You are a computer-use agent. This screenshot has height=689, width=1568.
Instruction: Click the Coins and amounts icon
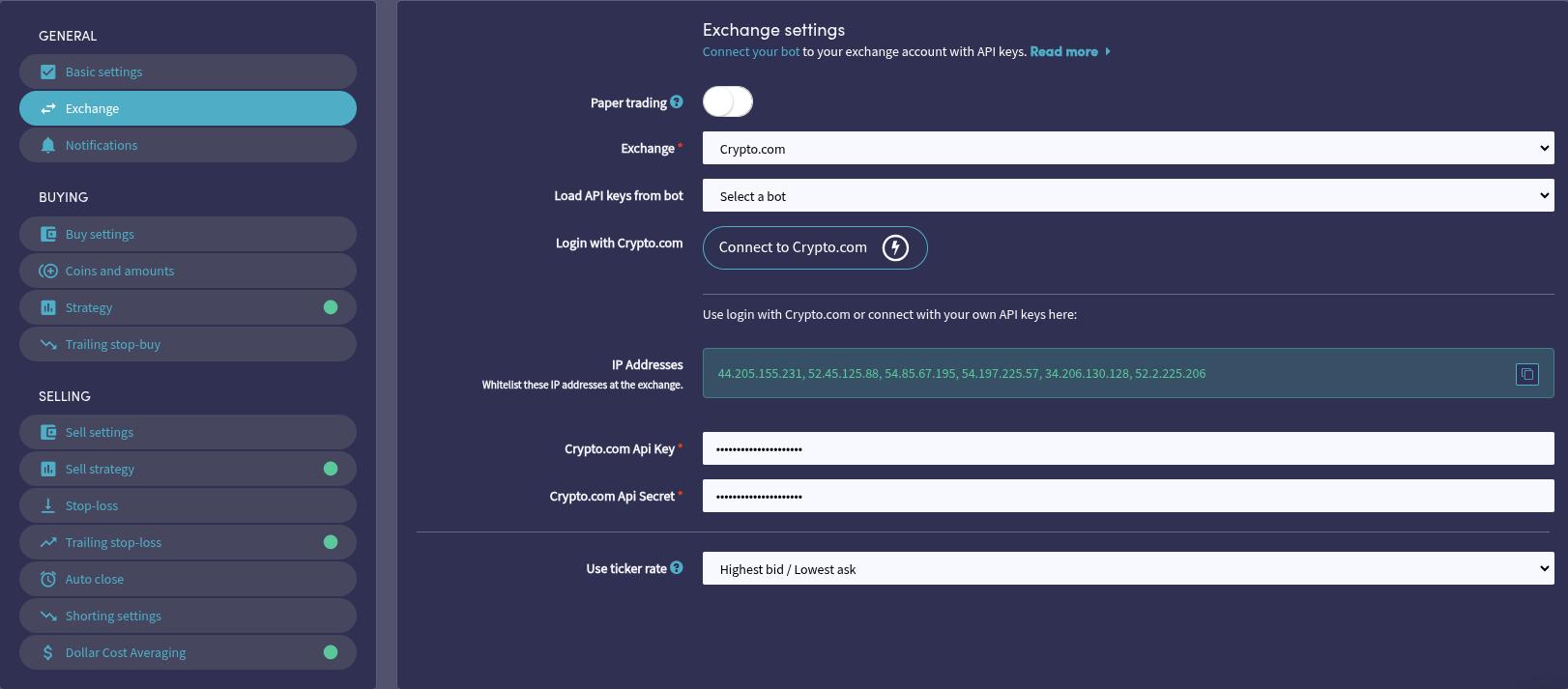pyautogui.click(x=47, y=271)
